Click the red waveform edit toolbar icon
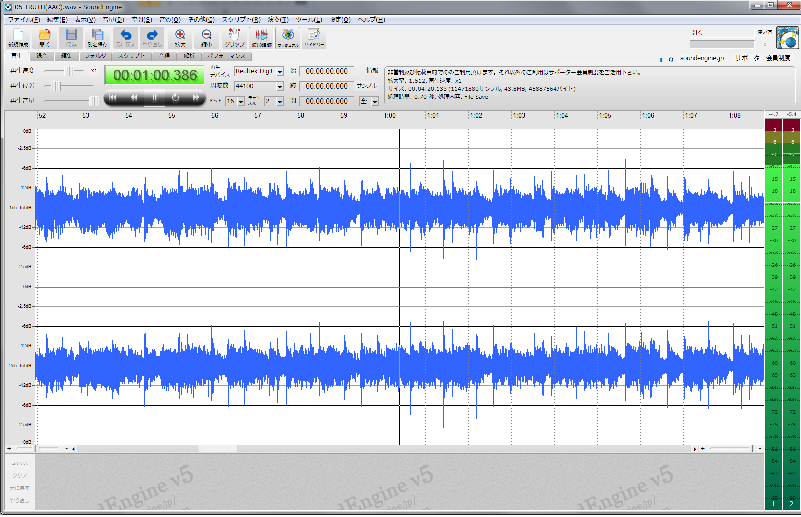The image size is (801, 517). pos(261,37)
